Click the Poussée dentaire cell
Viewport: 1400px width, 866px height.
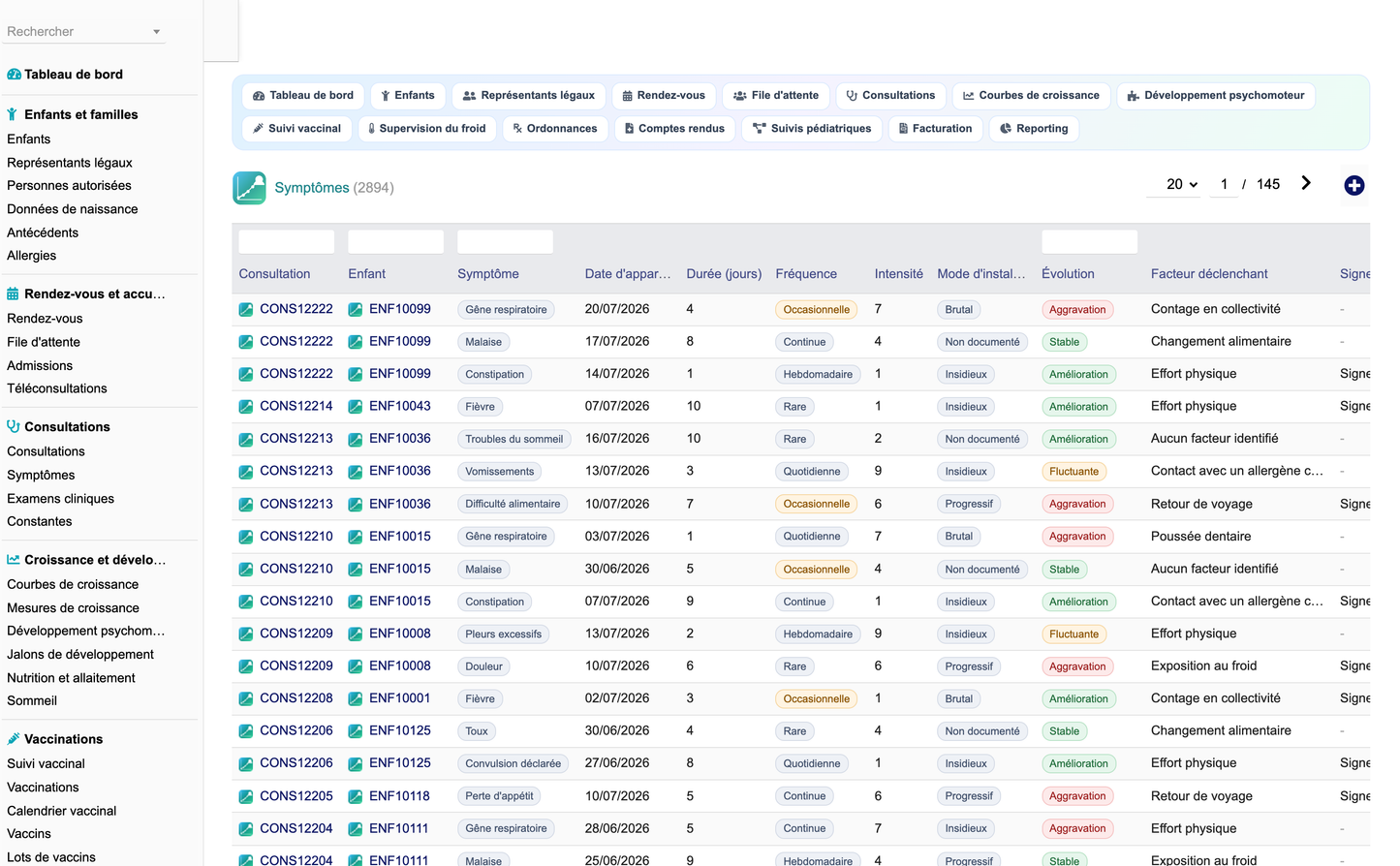coord(1200,537)
